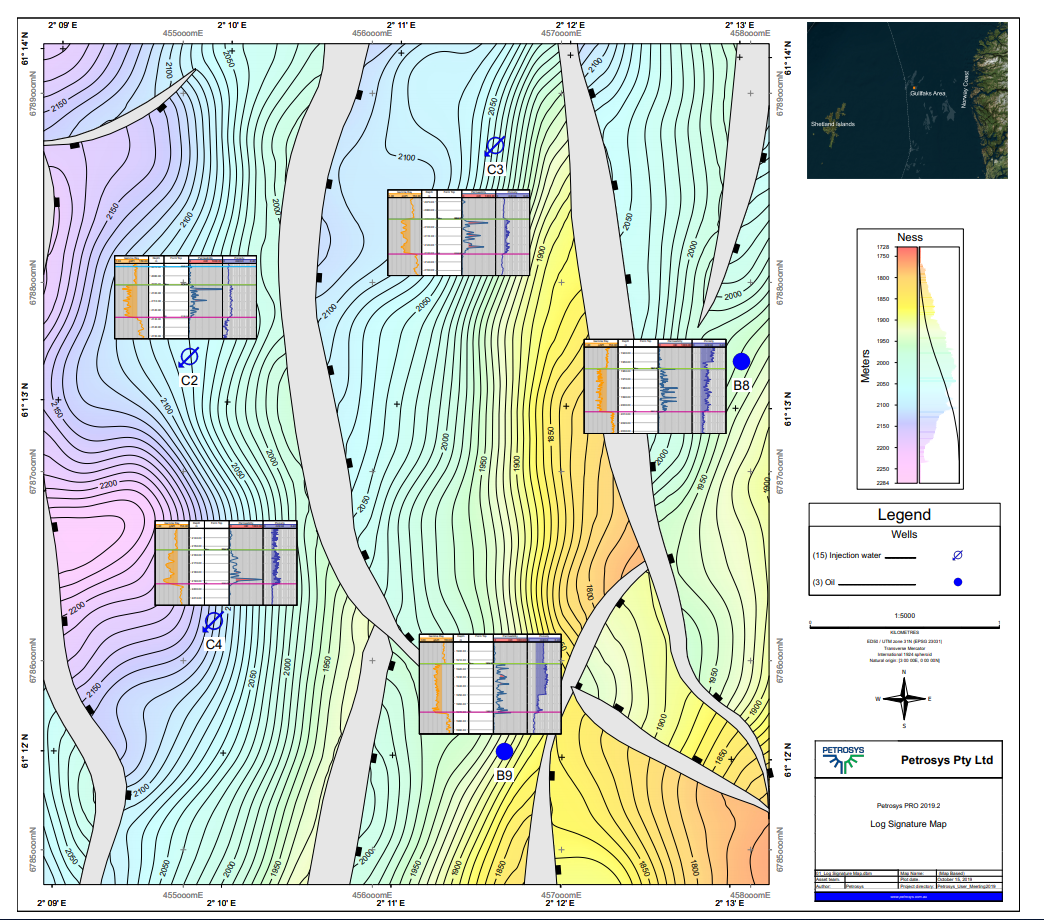The width and height of the screenshot is (1044, 920).
Task: Click the well label B8
Action: pyautogui.click(x=741, y=385)
